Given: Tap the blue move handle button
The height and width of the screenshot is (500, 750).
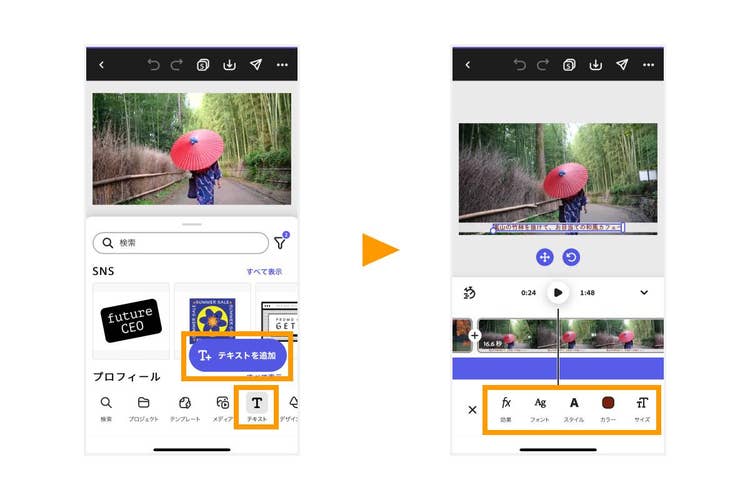Looking at the screenshot, I should [544, 257].
